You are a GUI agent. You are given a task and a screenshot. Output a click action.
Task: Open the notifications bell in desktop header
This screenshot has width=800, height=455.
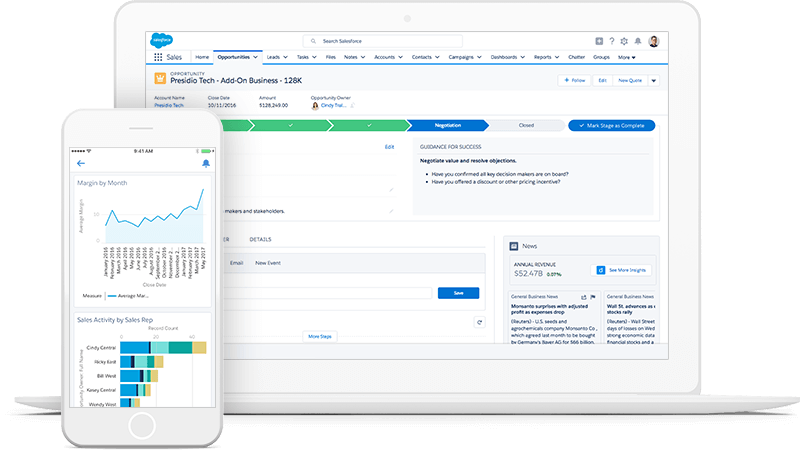[638, 41]
